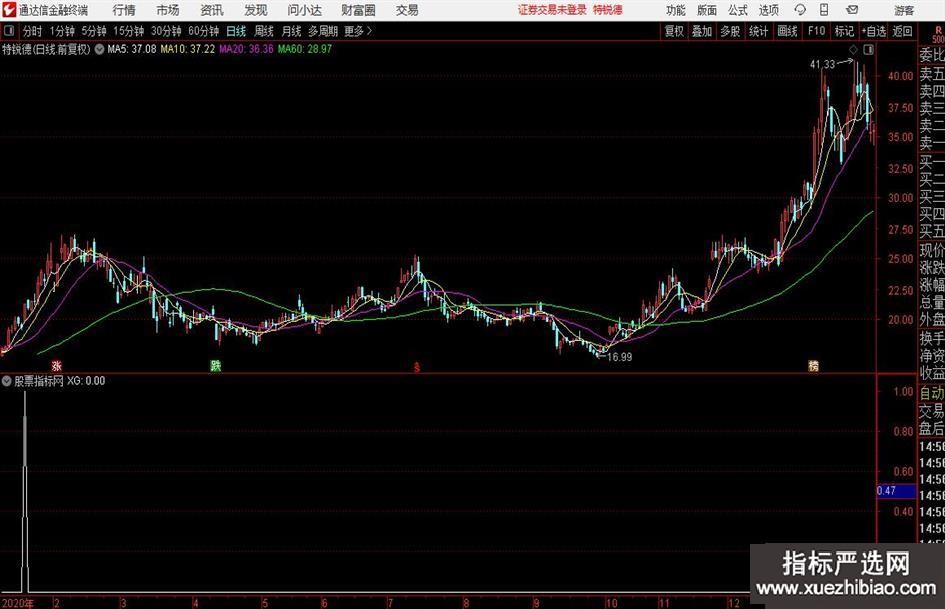Open the mobile phone icon in title bar

(x=824, y=10)
